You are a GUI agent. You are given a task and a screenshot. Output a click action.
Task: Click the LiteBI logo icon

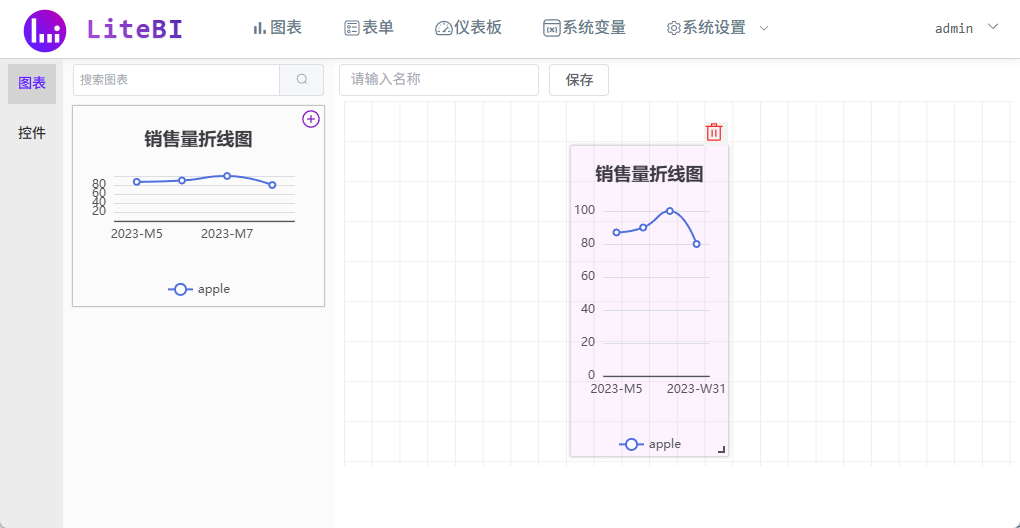point(45,30)
